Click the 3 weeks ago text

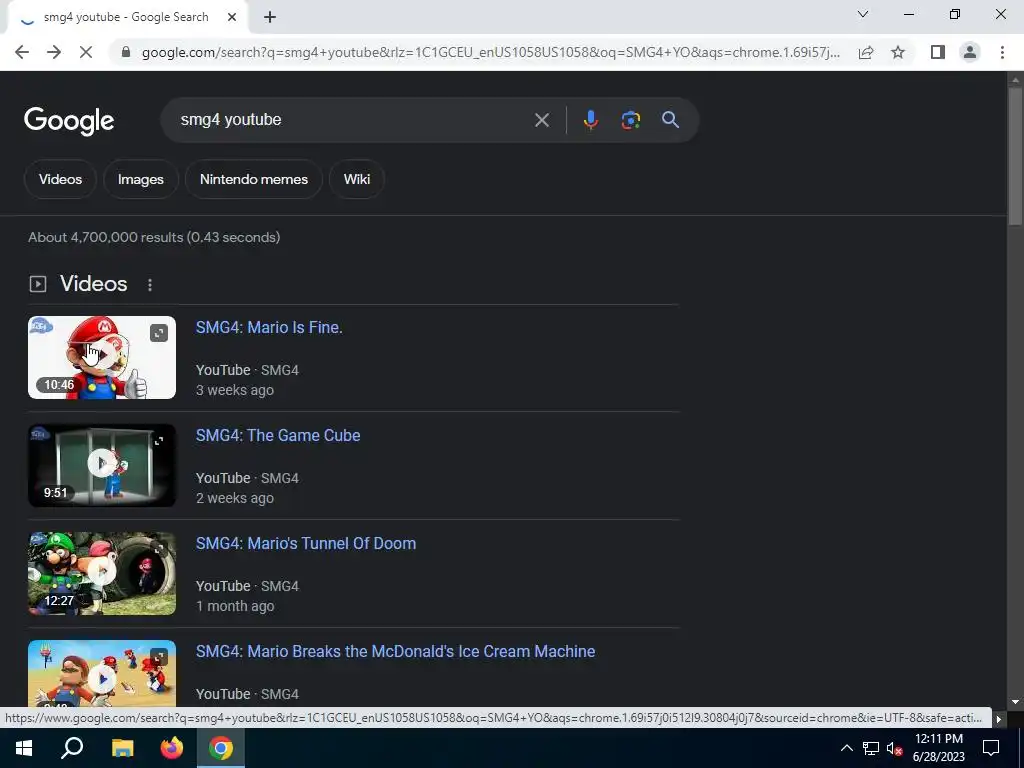click(235, 391)
